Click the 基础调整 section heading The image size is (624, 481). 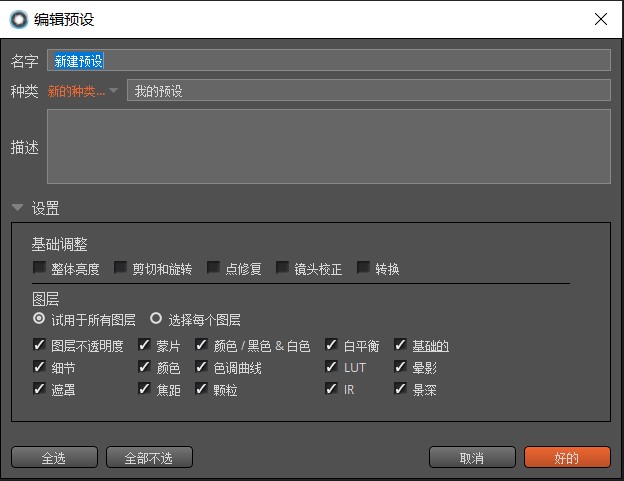tap(60, 244)
